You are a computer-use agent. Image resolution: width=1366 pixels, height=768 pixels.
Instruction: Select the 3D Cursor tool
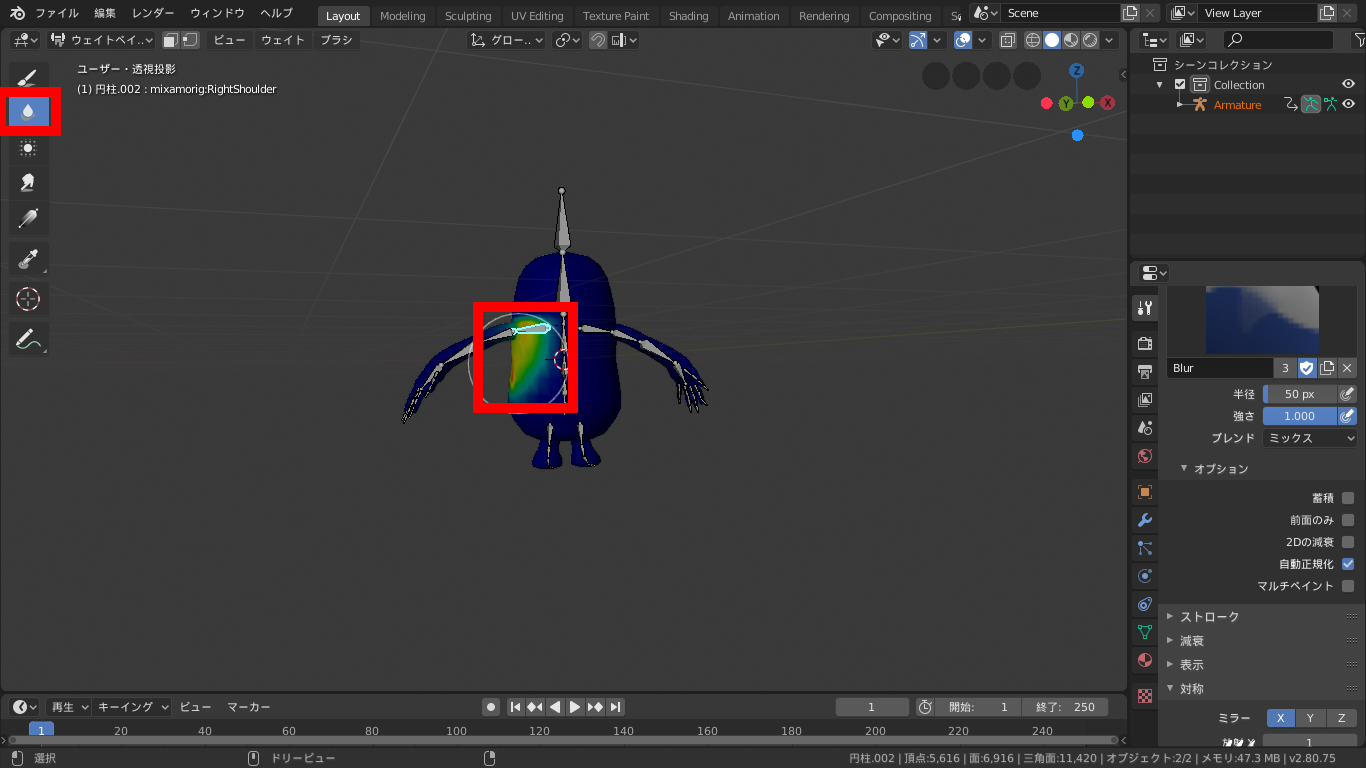(29, 298)
